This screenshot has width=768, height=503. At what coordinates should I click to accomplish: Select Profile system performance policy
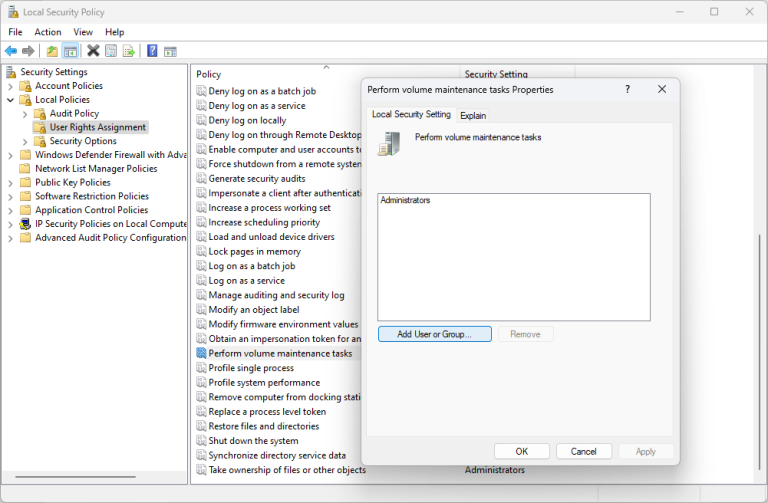pyautogui.click(x=264, y=383)
